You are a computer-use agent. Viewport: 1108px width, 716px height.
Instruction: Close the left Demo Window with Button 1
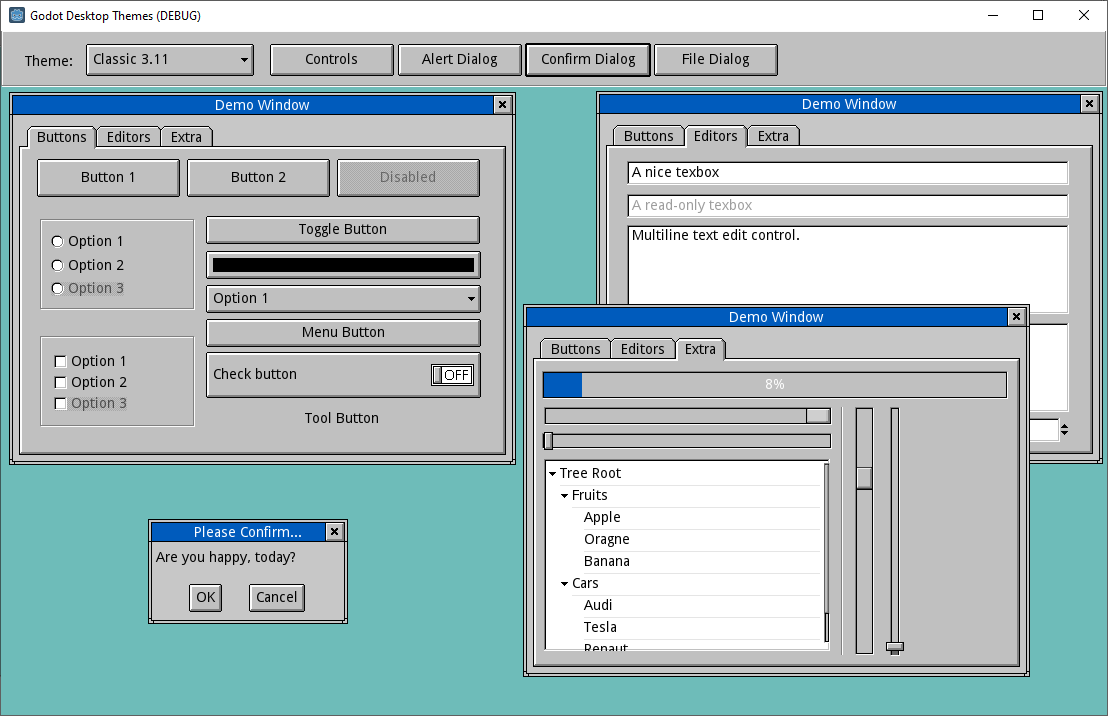502,105
